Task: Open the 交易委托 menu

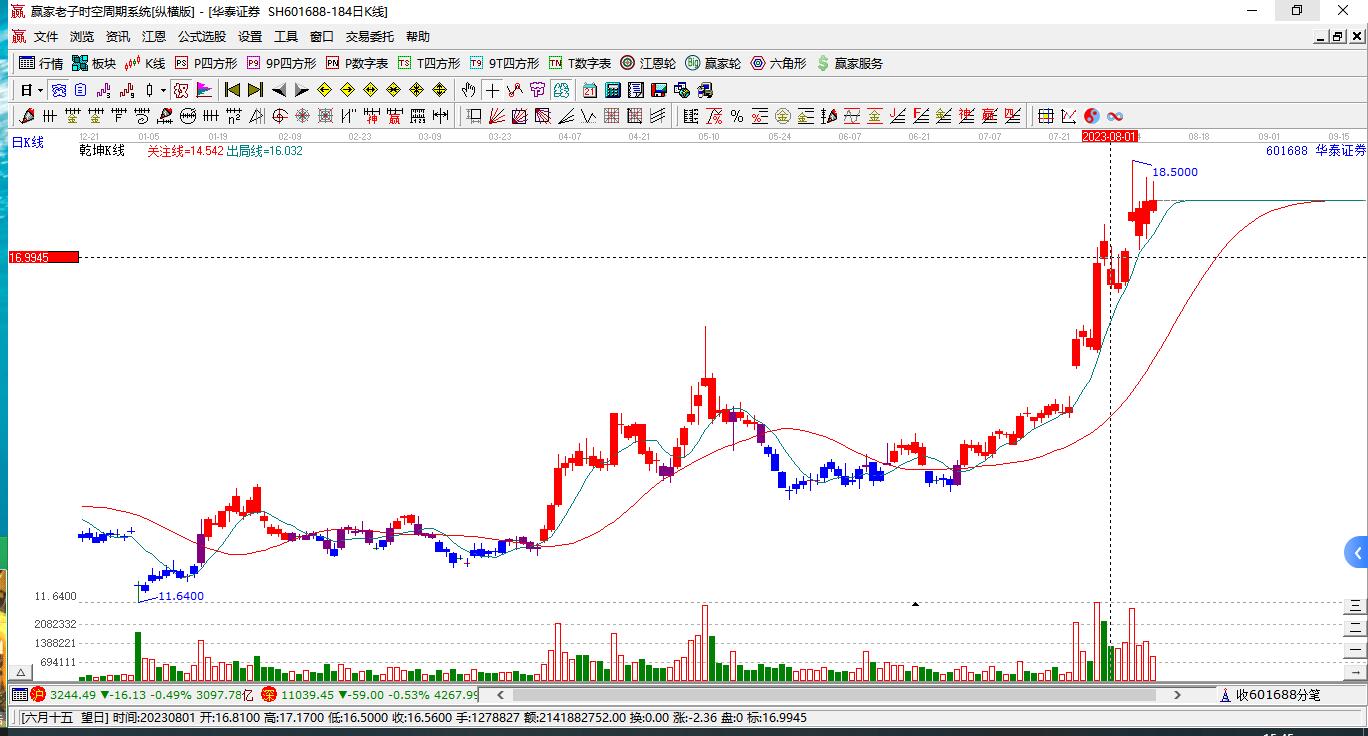Action: (370, 37)
